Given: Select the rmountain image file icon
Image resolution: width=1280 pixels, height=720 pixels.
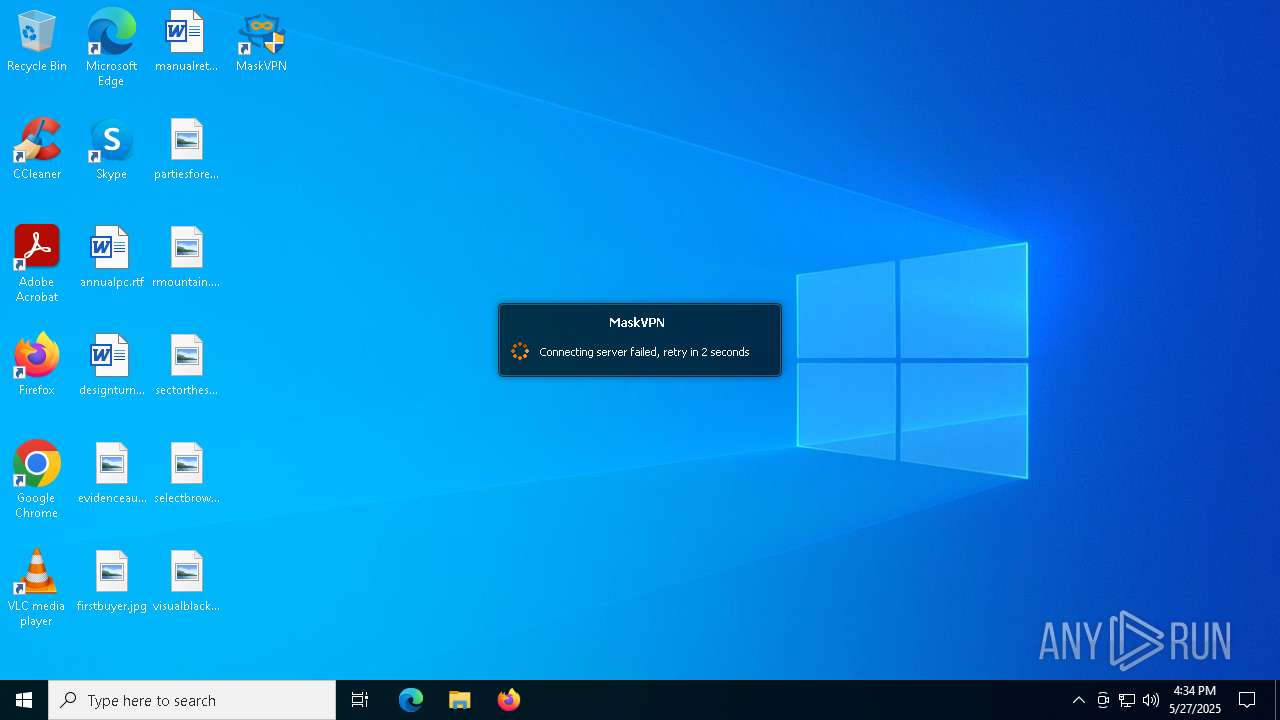Looking at the screenshot, I should click(186, 258).
